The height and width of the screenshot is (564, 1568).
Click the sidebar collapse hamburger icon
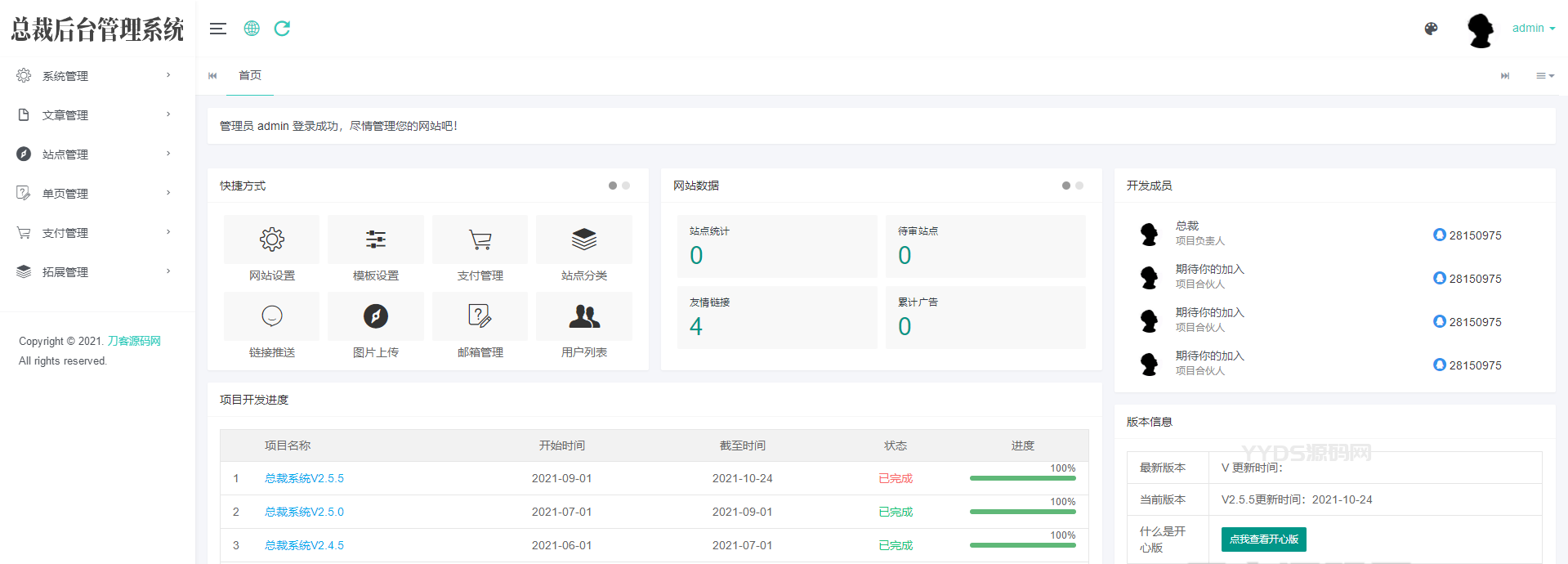pos(217,29)
